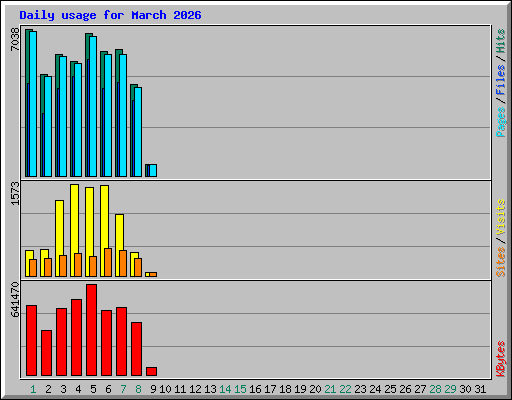This screenshot has height=400, width=512.
Task: Click the 641470 axis value
Action: click(x=15, y=299)
